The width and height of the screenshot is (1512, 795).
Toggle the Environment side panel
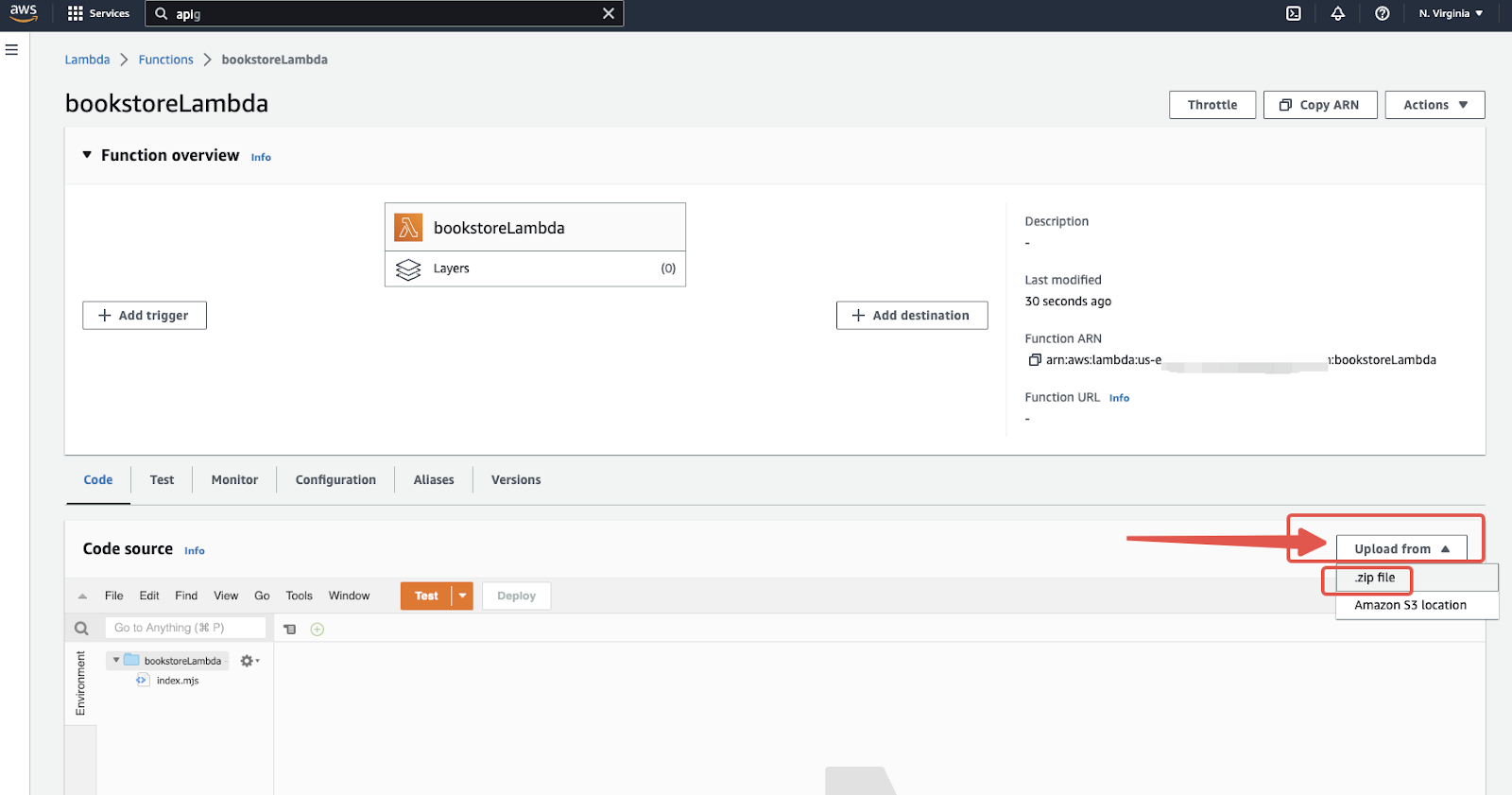tap(80, 683)
